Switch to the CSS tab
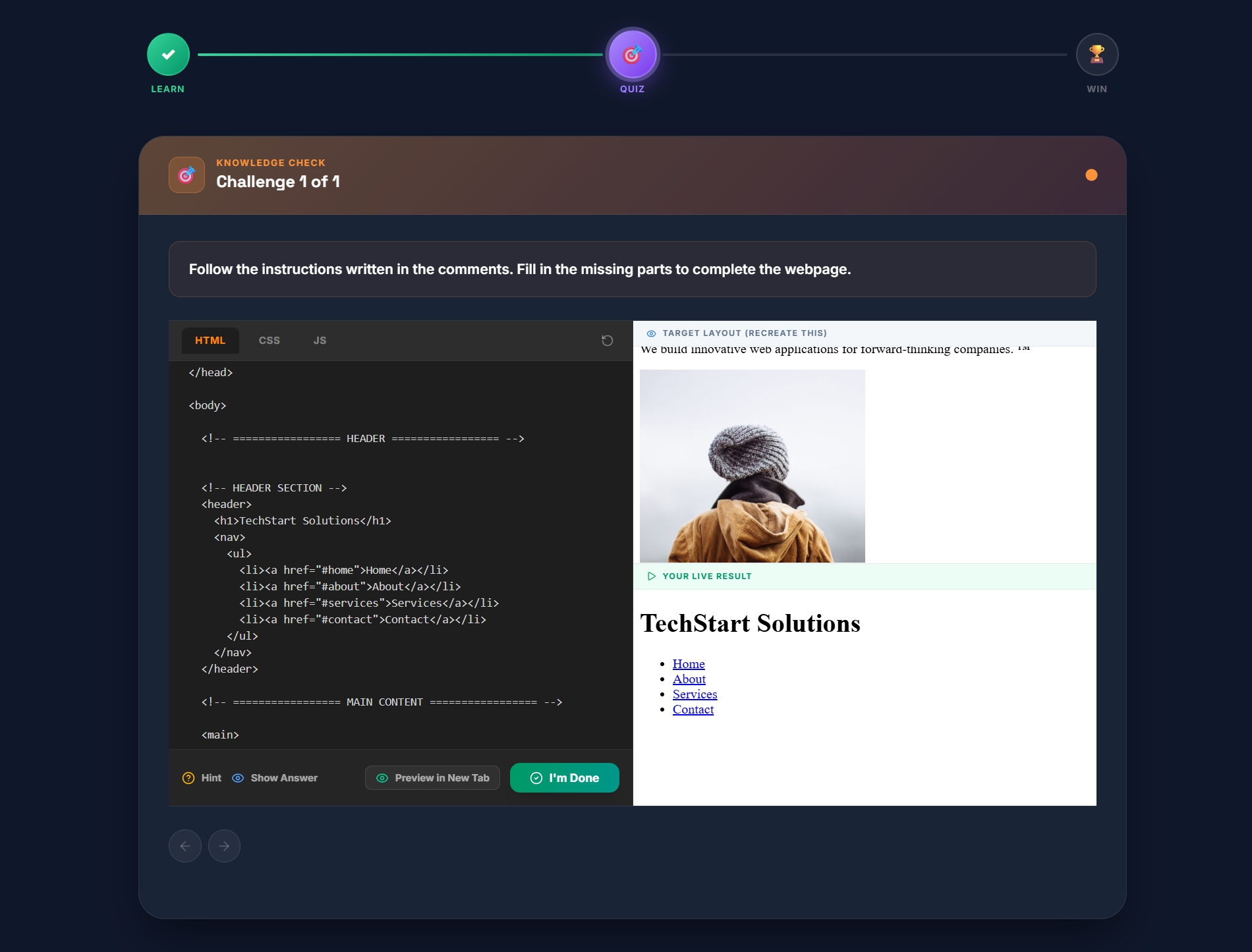The width and height of the screenshot is (1252, 952). (269, 341)
